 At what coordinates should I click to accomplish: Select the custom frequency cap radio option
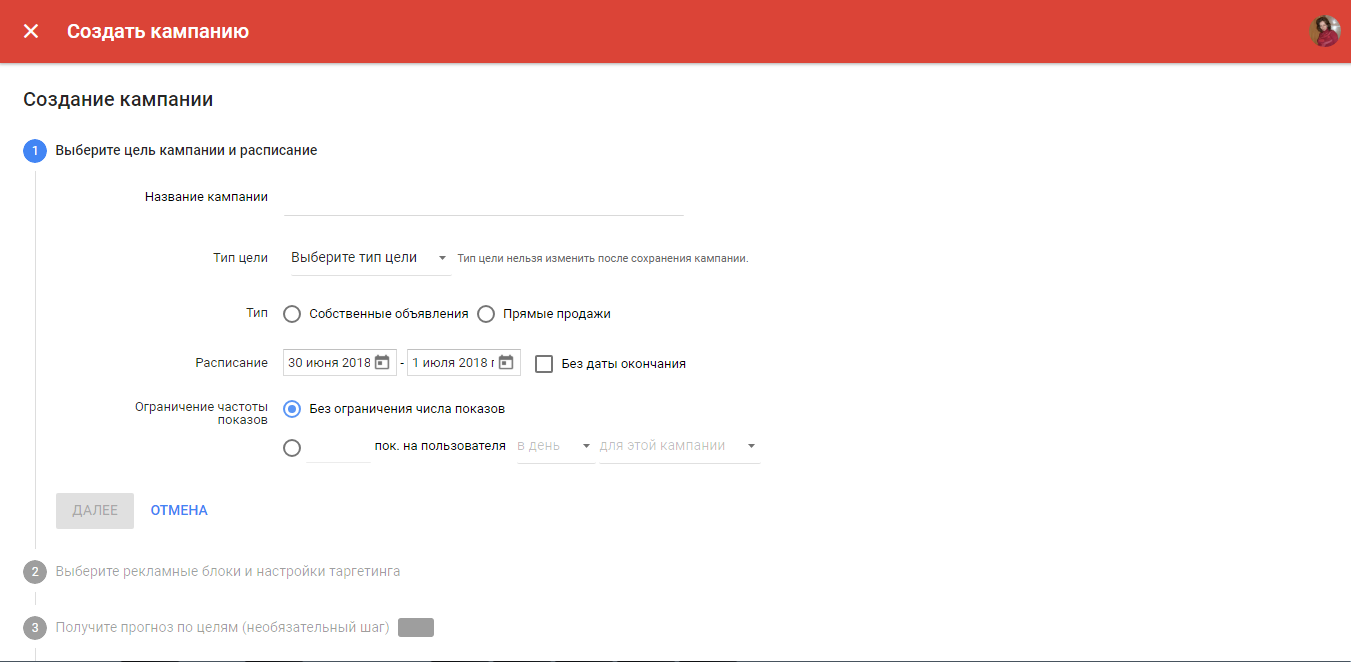292,447
